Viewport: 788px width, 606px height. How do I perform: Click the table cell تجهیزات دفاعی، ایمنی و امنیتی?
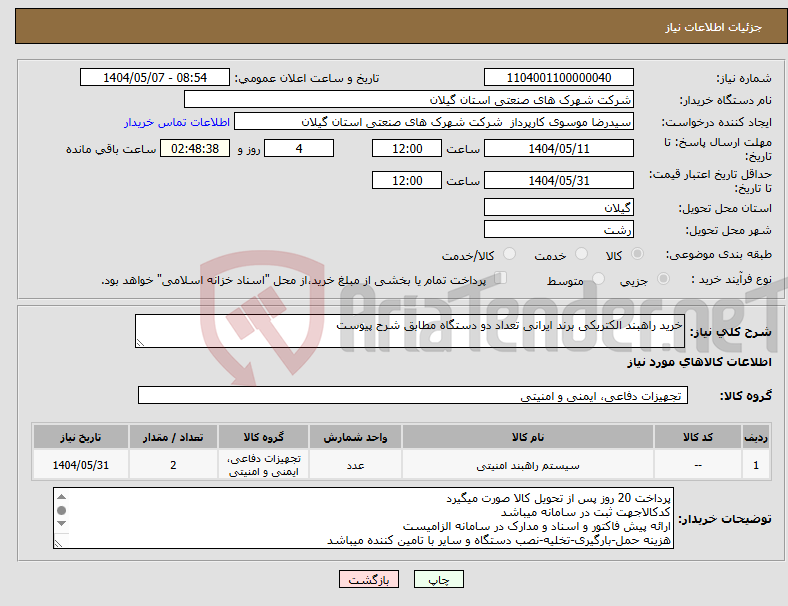tap(263, 465)
